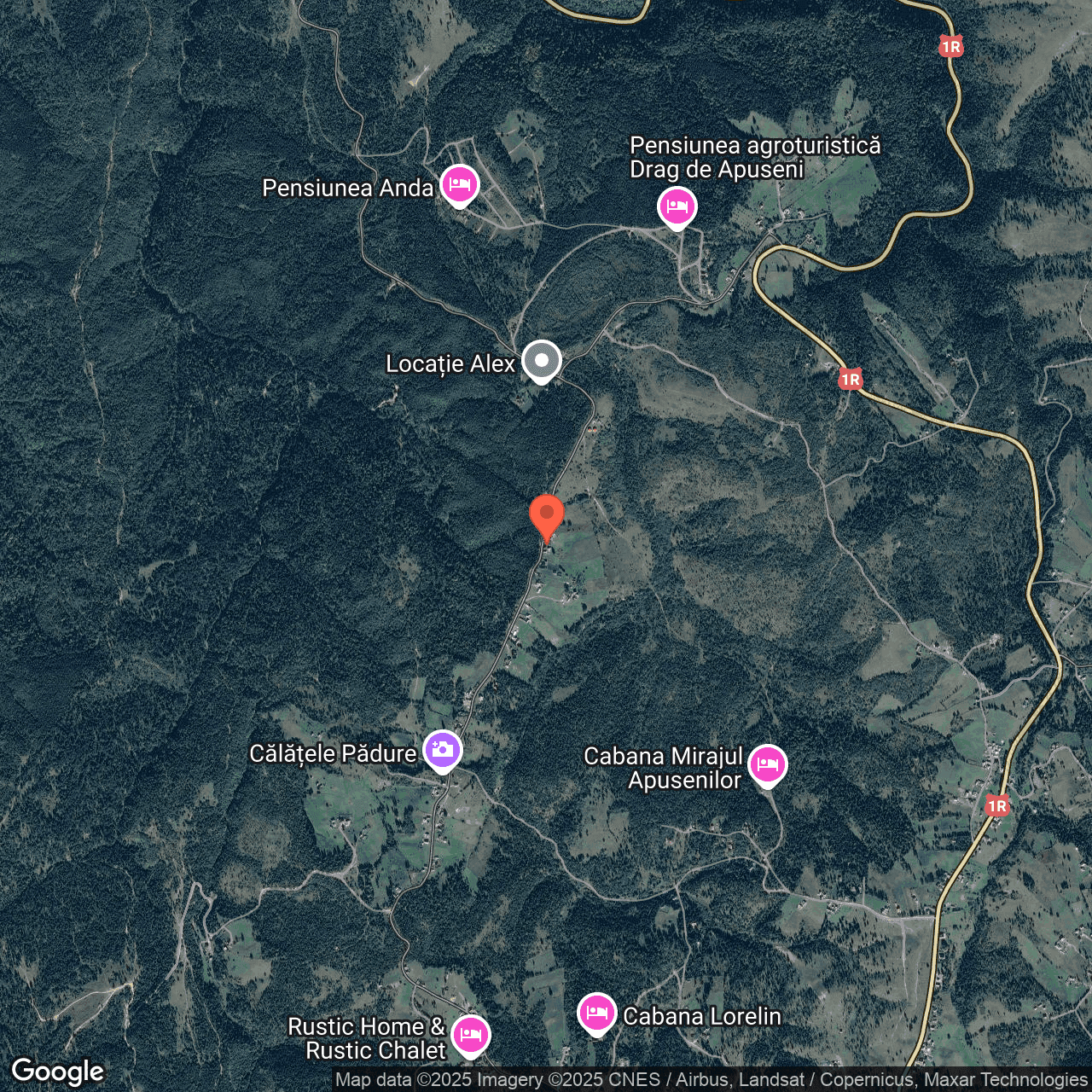Click the Rustic Home & Rustic Chalet label
Image resolution: width=1092 pixels, height=1092 pixels.
(x=367, y=1038)
